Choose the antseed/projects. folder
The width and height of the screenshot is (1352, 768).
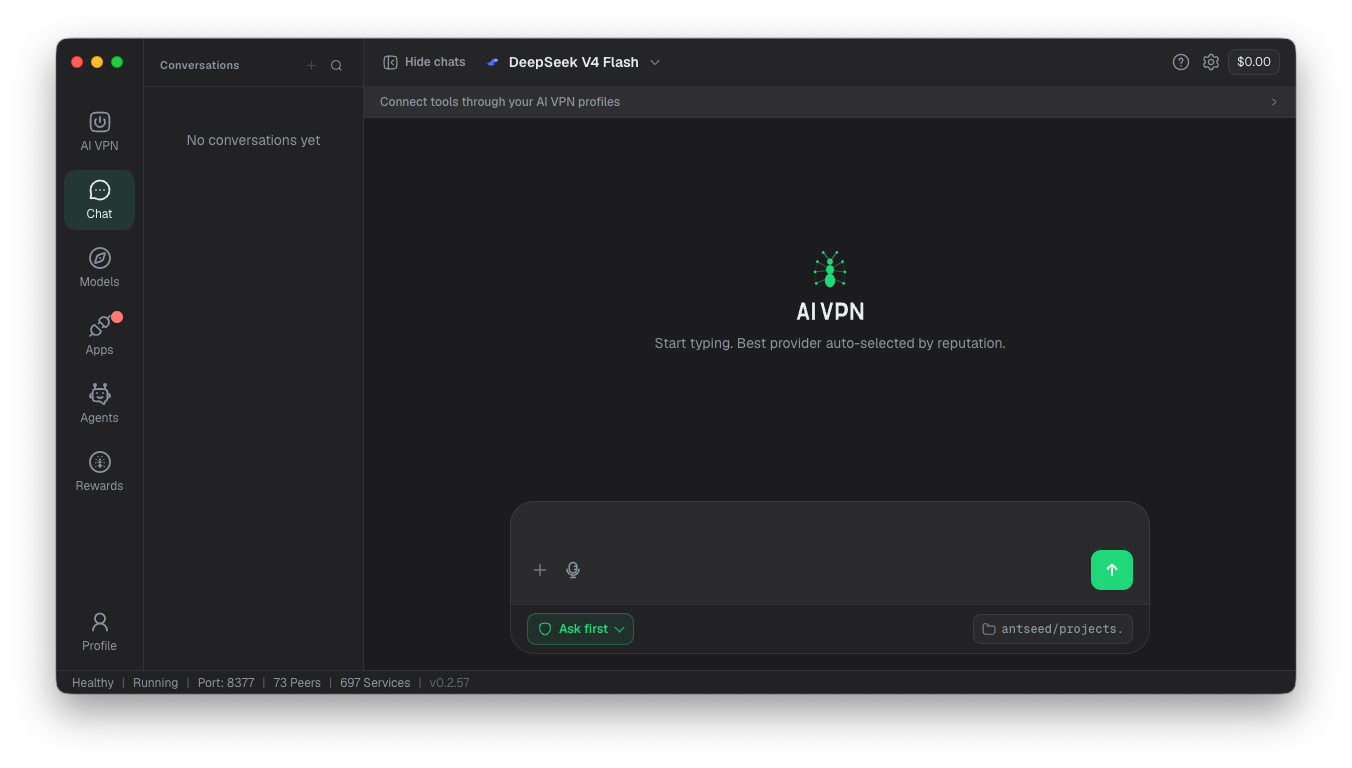point(1053,629)
